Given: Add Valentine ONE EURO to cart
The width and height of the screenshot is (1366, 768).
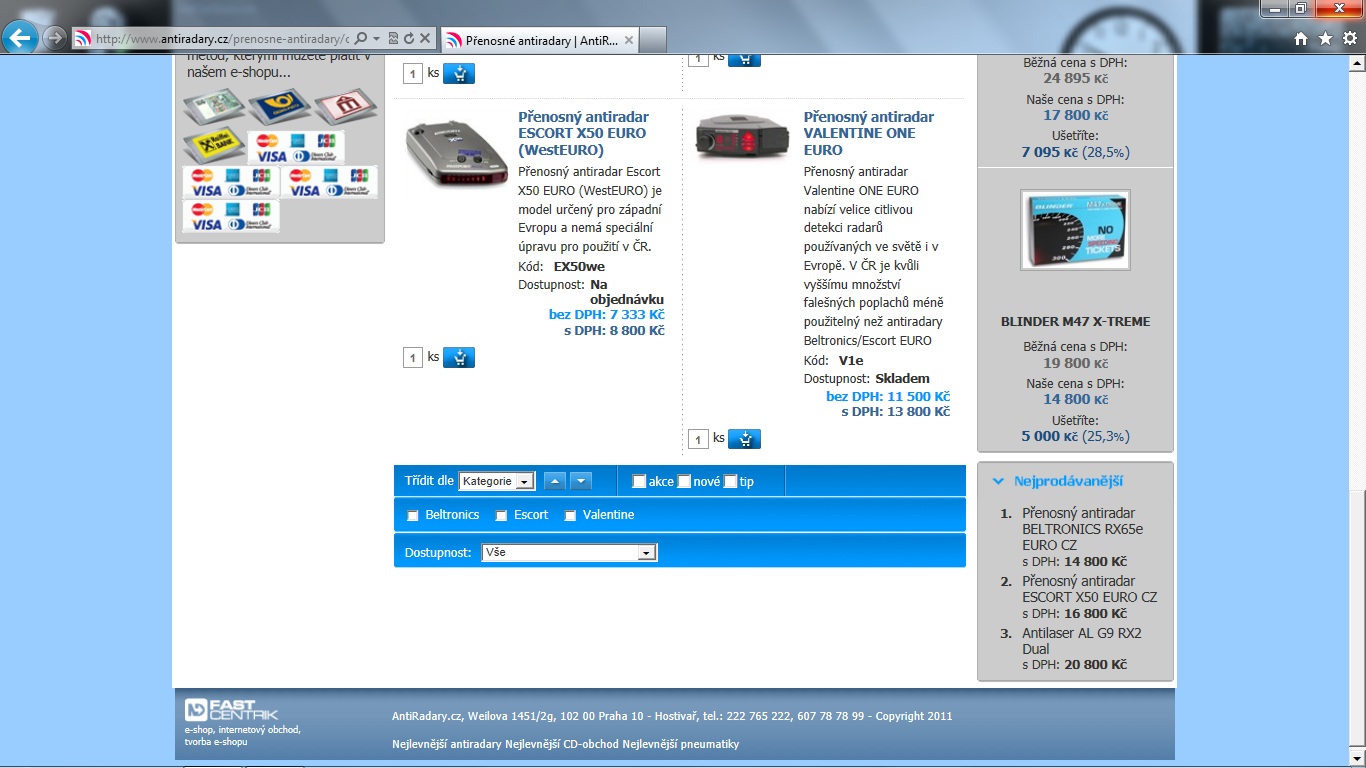Looking at the screenshot, I should tap(744, 438).
